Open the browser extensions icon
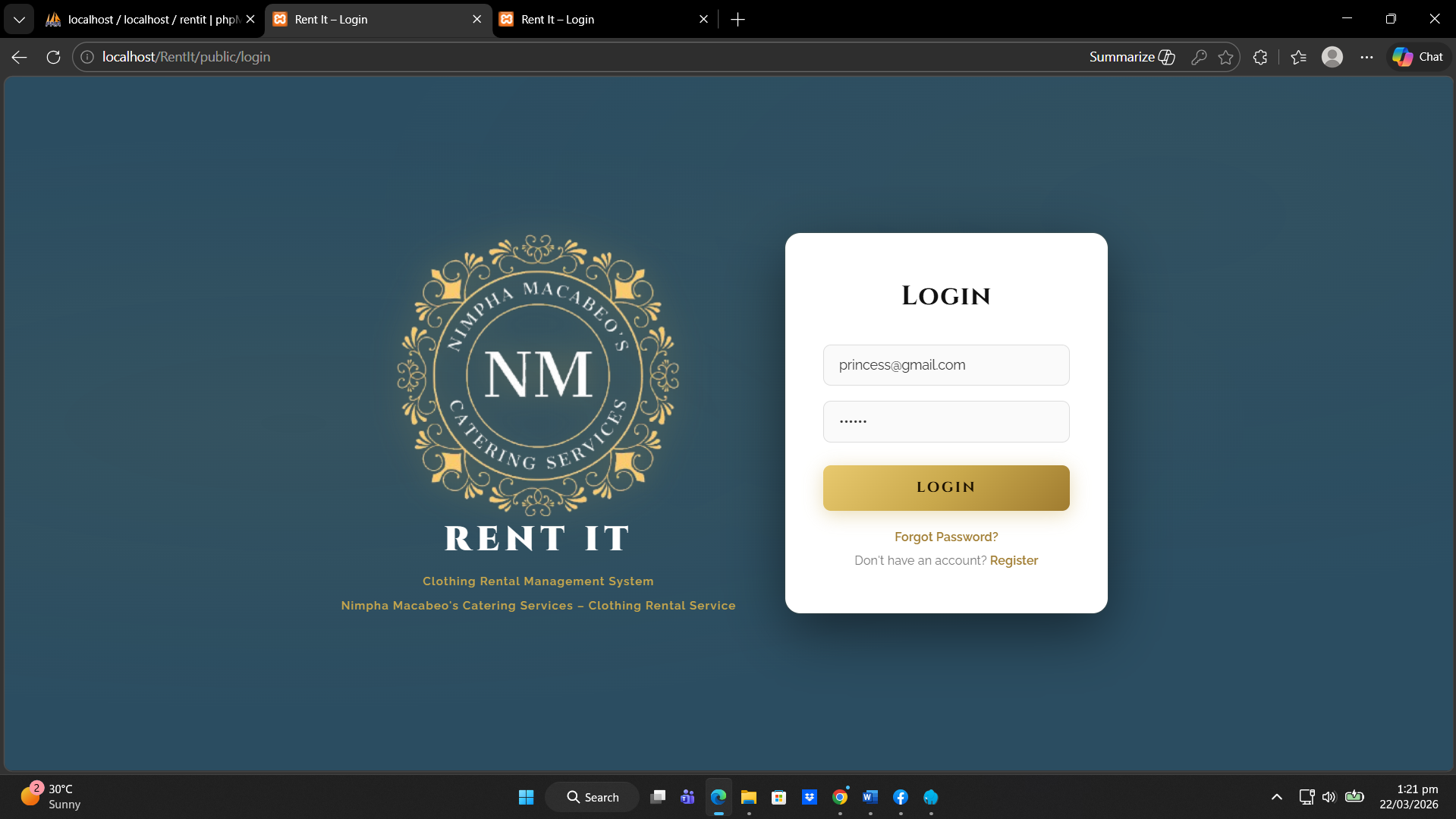Image resolution: width=1456 pixels, height=819 pixels. tap(1260, 57)
